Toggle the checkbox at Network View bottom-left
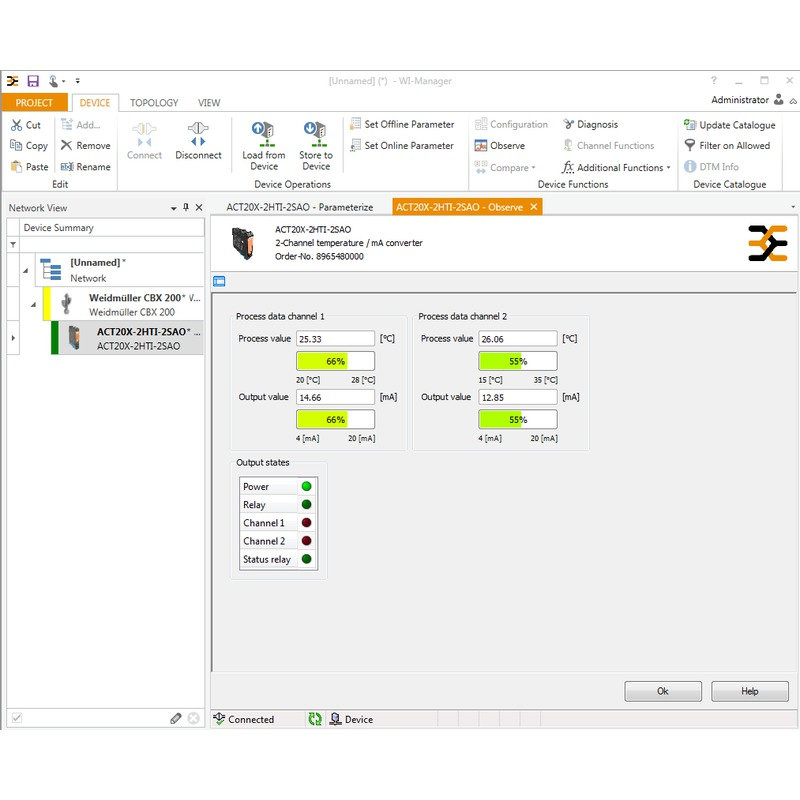Image resolution: width=800 pixels, height=800 pixels. pyautogui.click(x=17, y=718)
